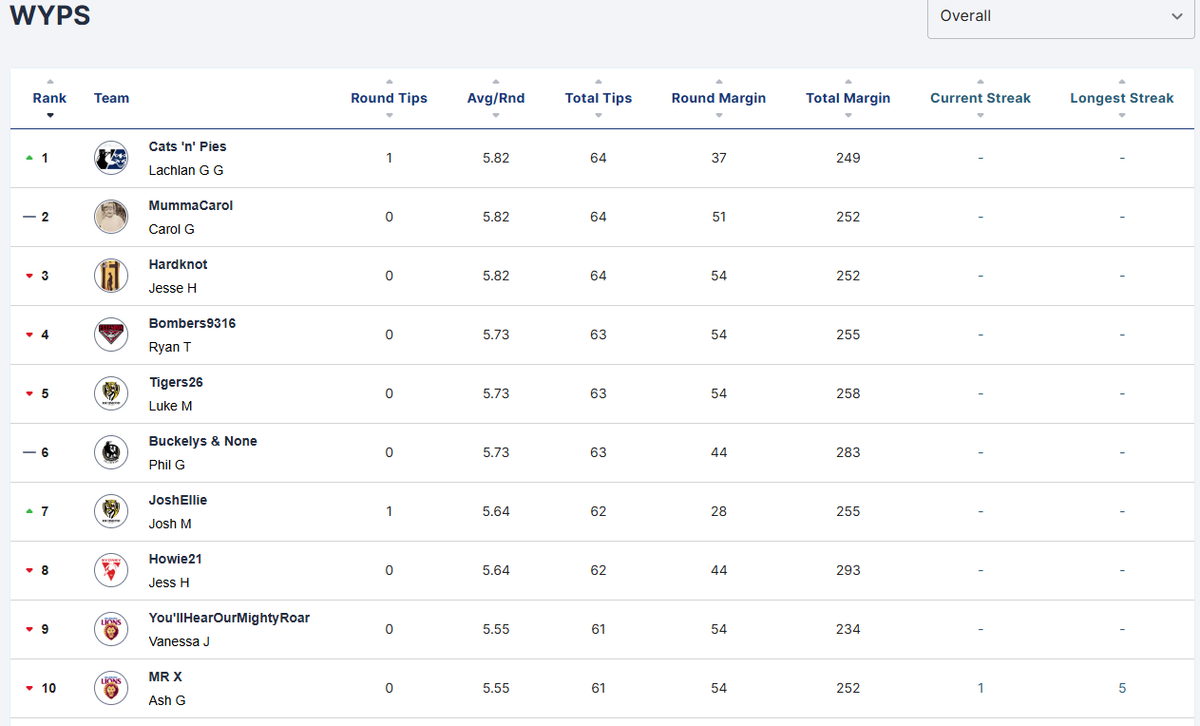Sort by Longest Streak header
This screenshot has width=1200, height=726.
coord(1122,98)
